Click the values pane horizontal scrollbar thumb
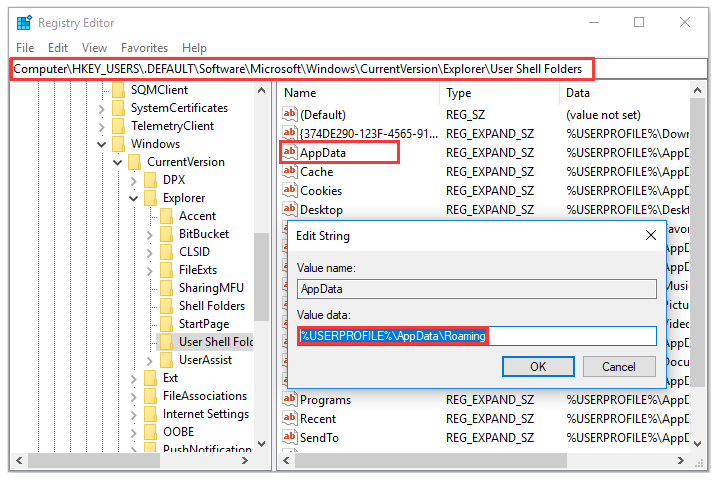 pyautogui.click(x=431, y=460)
